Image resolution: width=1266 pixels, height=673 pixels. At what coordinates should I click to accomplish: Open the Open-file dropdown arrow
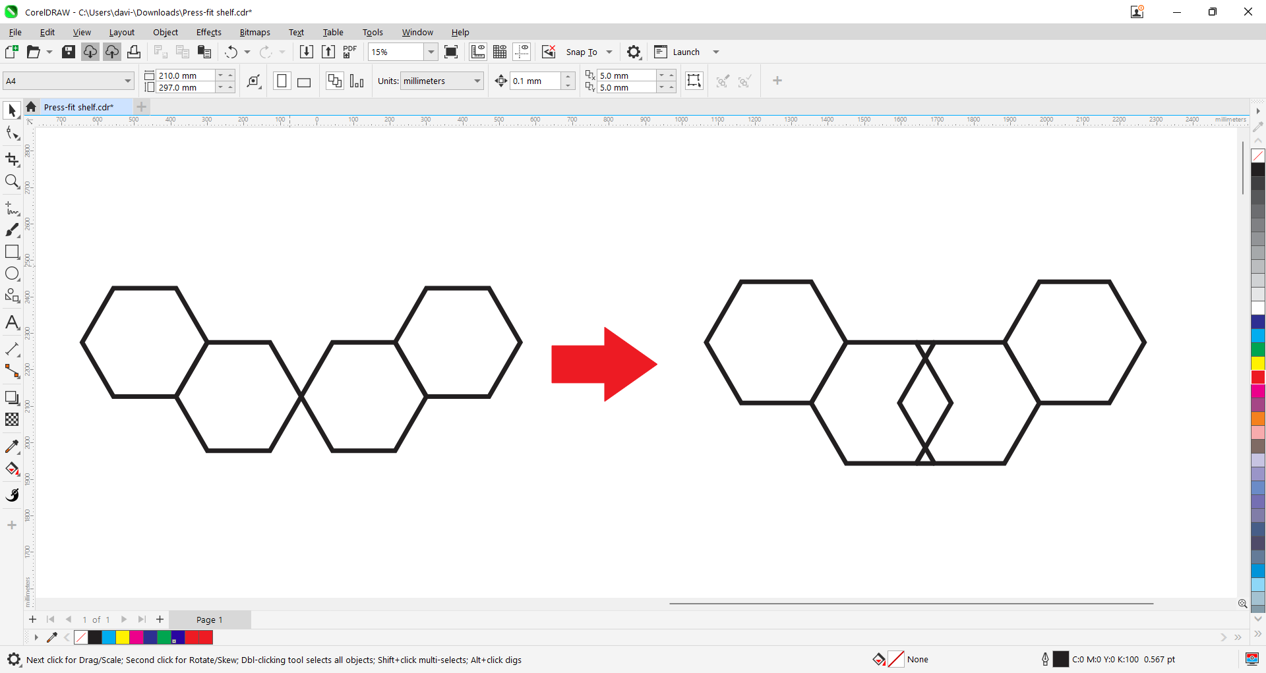(49, 52)
